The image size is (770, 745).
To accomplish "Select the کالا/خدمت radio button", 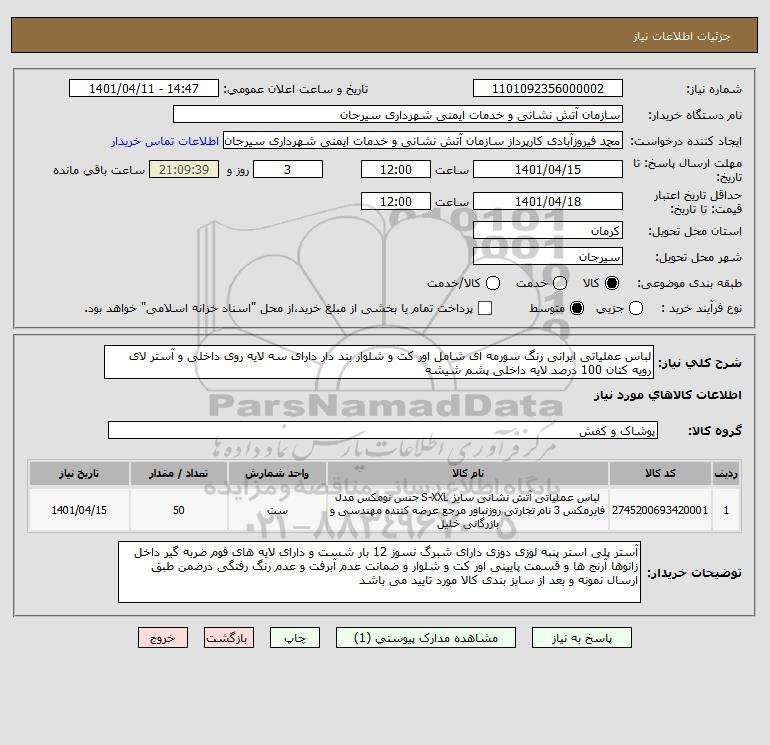I will 493,283.
